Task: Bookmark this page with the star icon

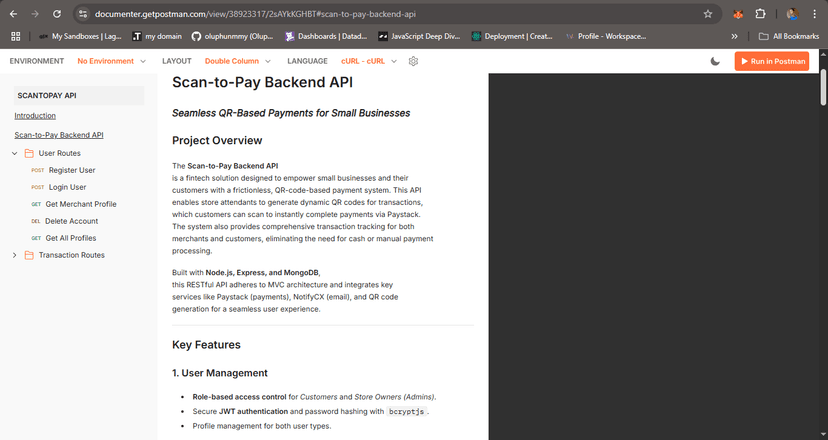Action: (x=708, y=14)
